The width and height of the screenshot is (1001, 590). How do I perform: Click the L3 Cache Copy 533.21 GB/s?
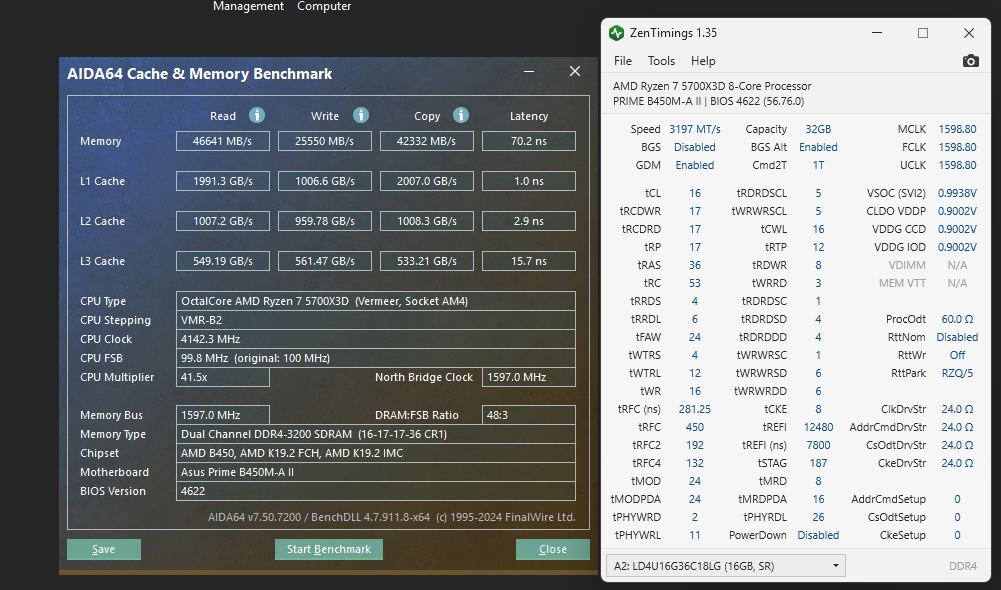pos(426,261)
